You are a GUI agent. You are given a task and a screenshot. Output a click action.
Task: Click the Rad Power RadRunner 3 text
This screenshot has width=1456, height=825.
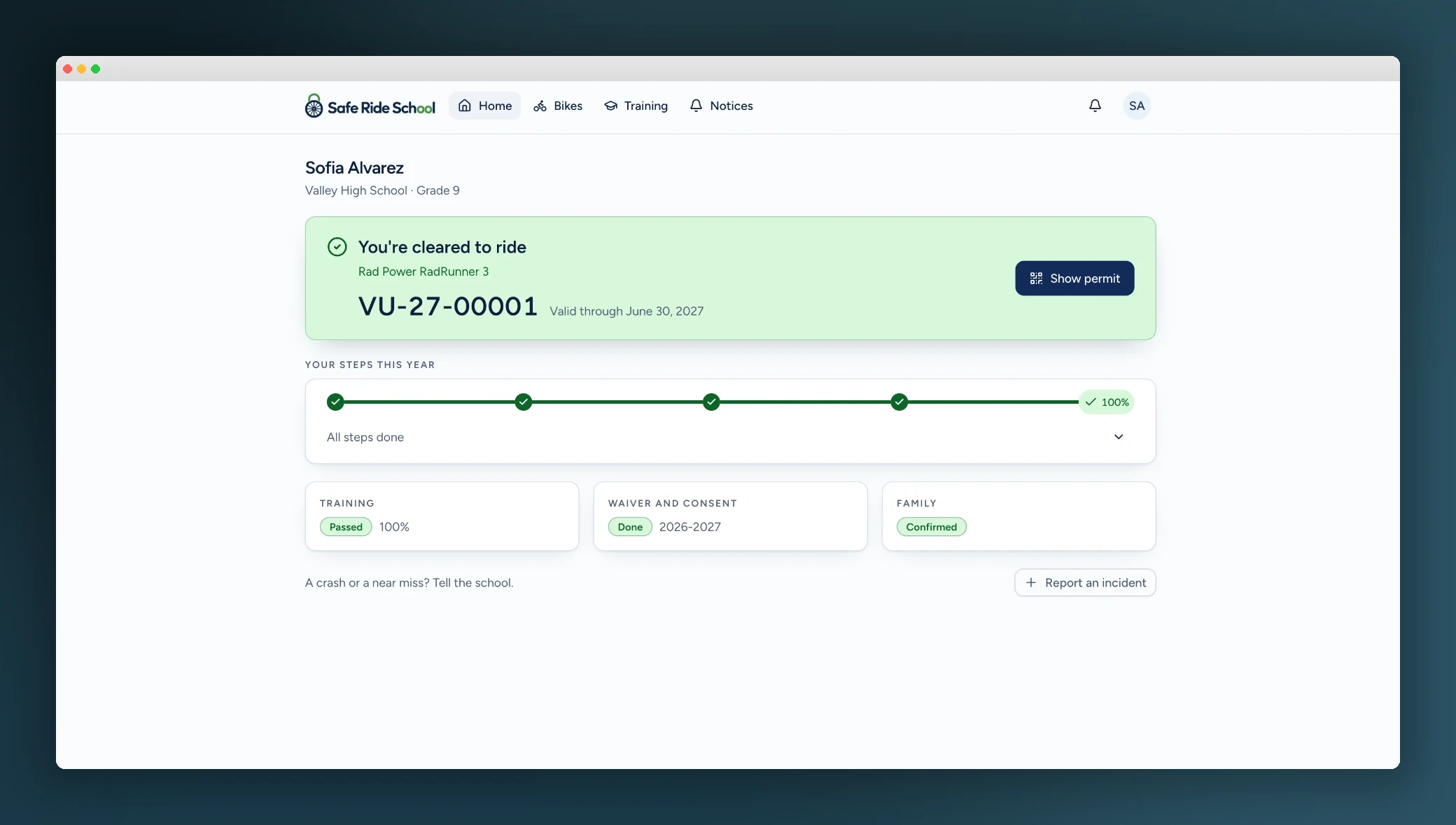[423, 272]
